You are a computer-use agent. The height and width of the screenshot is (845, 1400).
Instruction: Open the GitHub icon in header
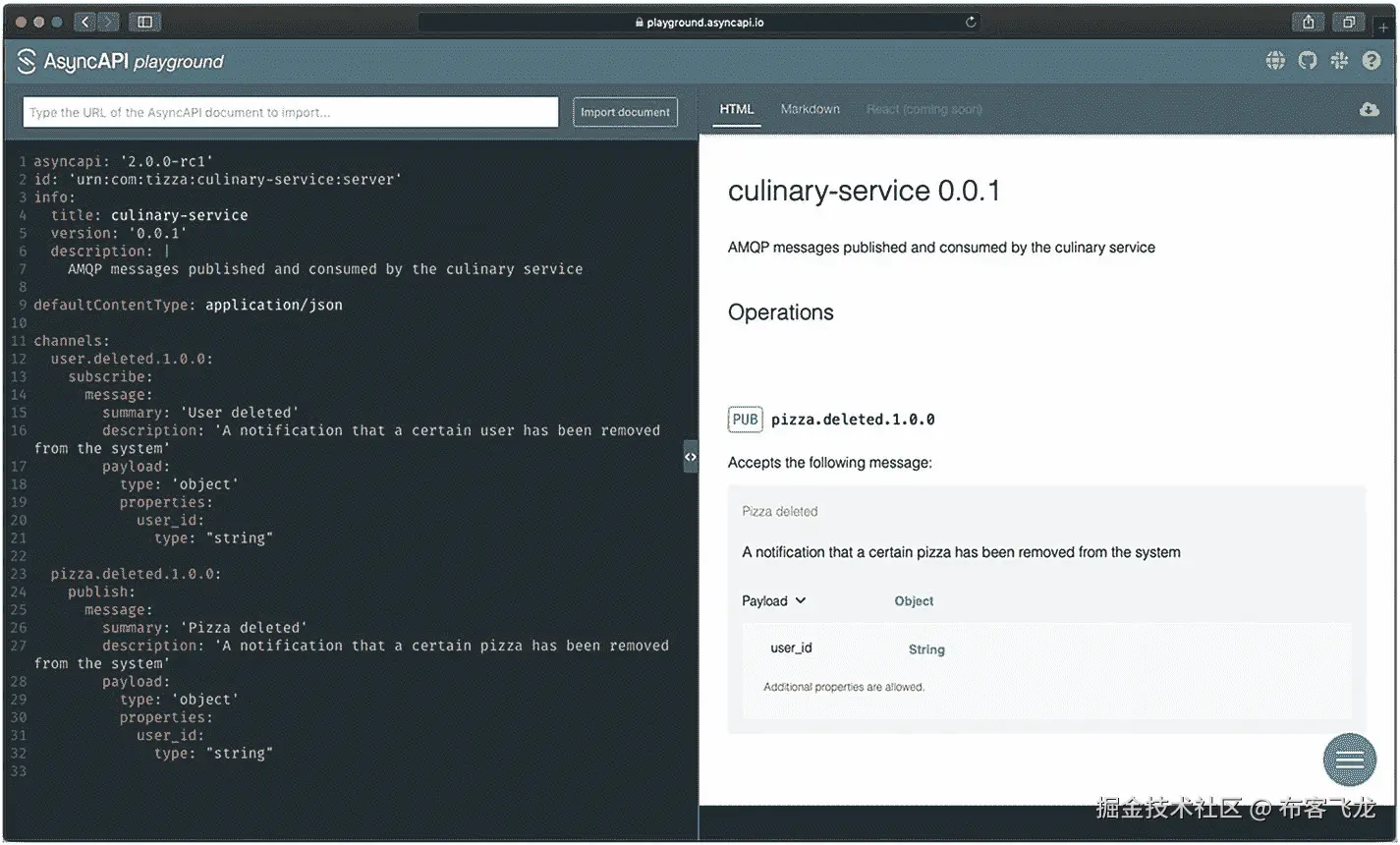pyautogui.click(x=1307, y=61)
